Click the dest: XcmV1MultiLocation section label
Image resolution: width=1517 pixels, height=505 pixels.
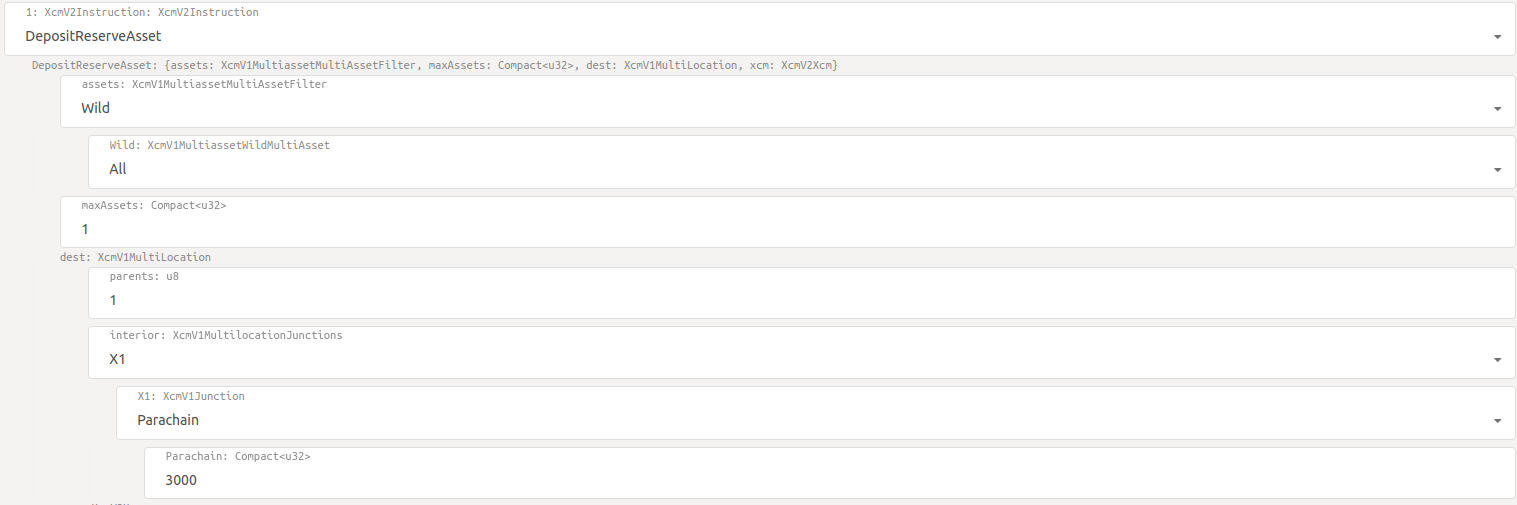(x=135, y=257)
